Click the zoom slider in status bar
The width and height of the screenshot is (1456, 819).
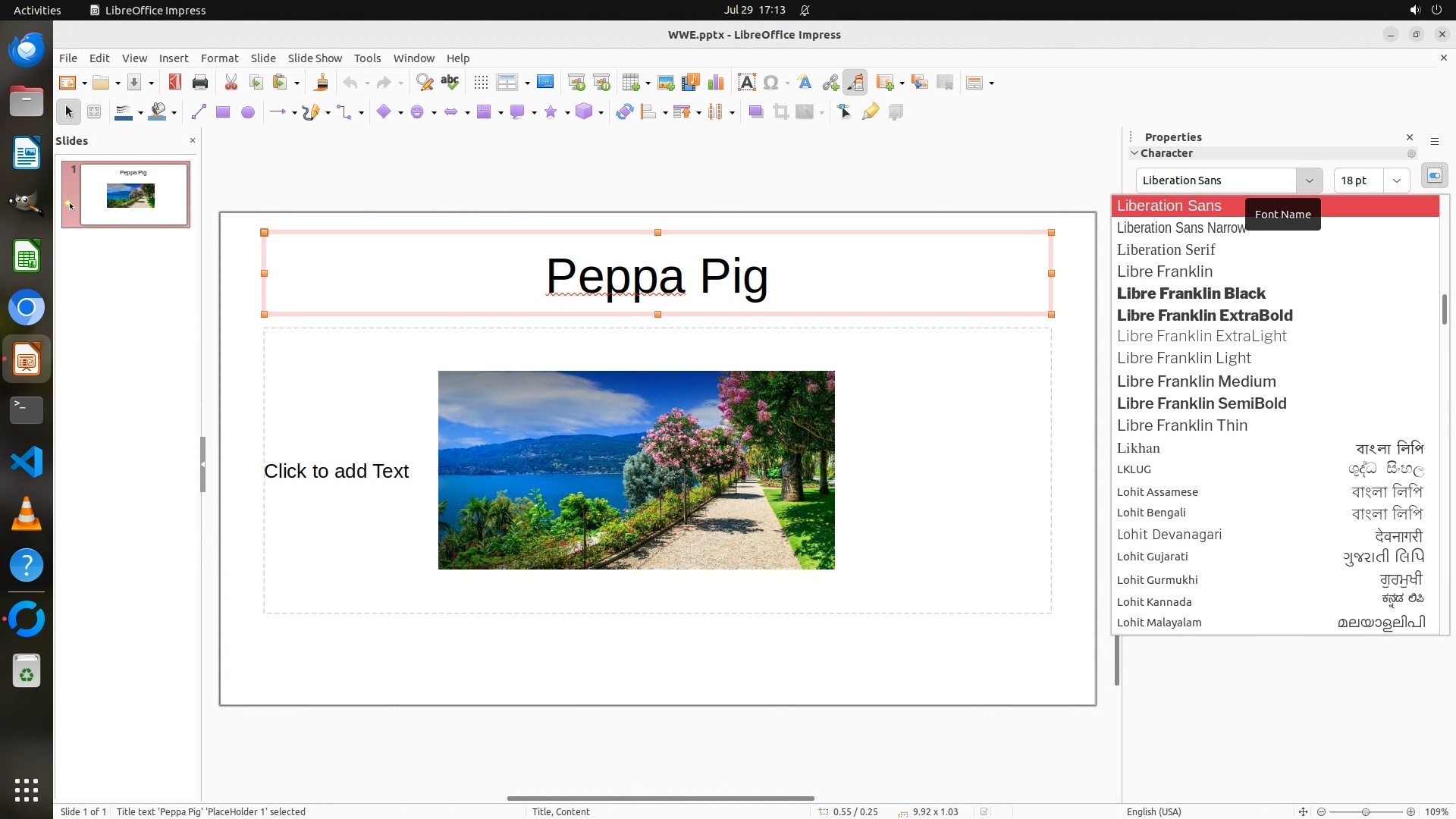coord(1365,811)
